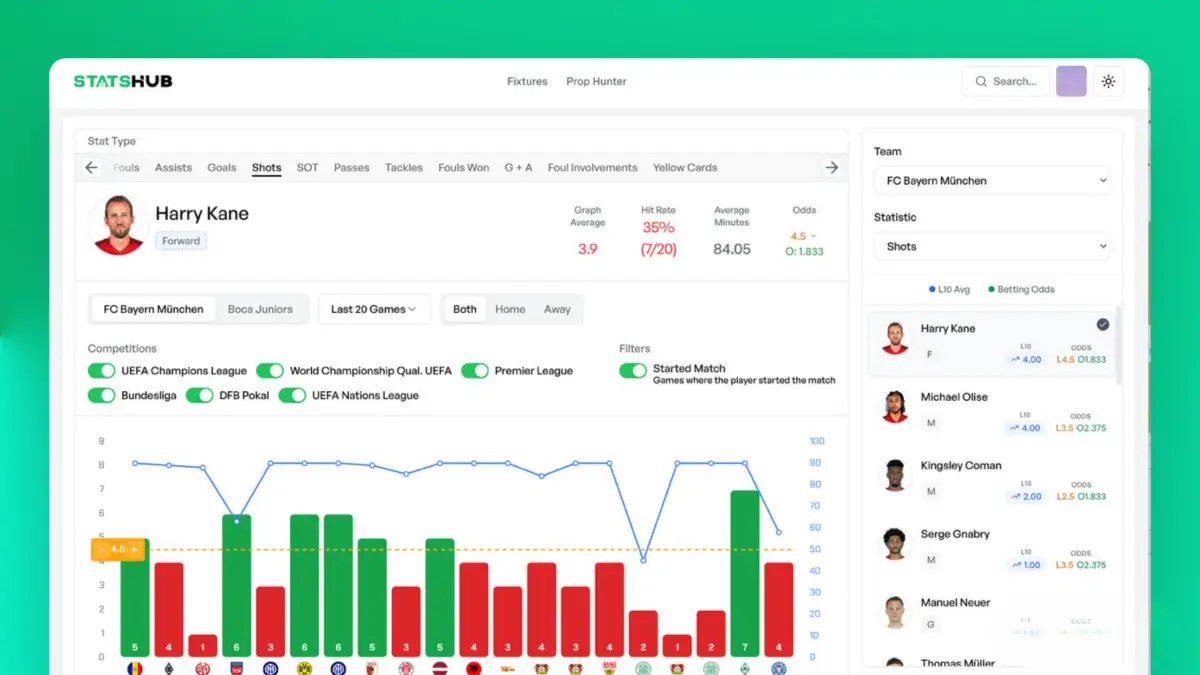The image size is (1200, 675).
Task: Click the purple user avatar
Action: pos(1071,82)
